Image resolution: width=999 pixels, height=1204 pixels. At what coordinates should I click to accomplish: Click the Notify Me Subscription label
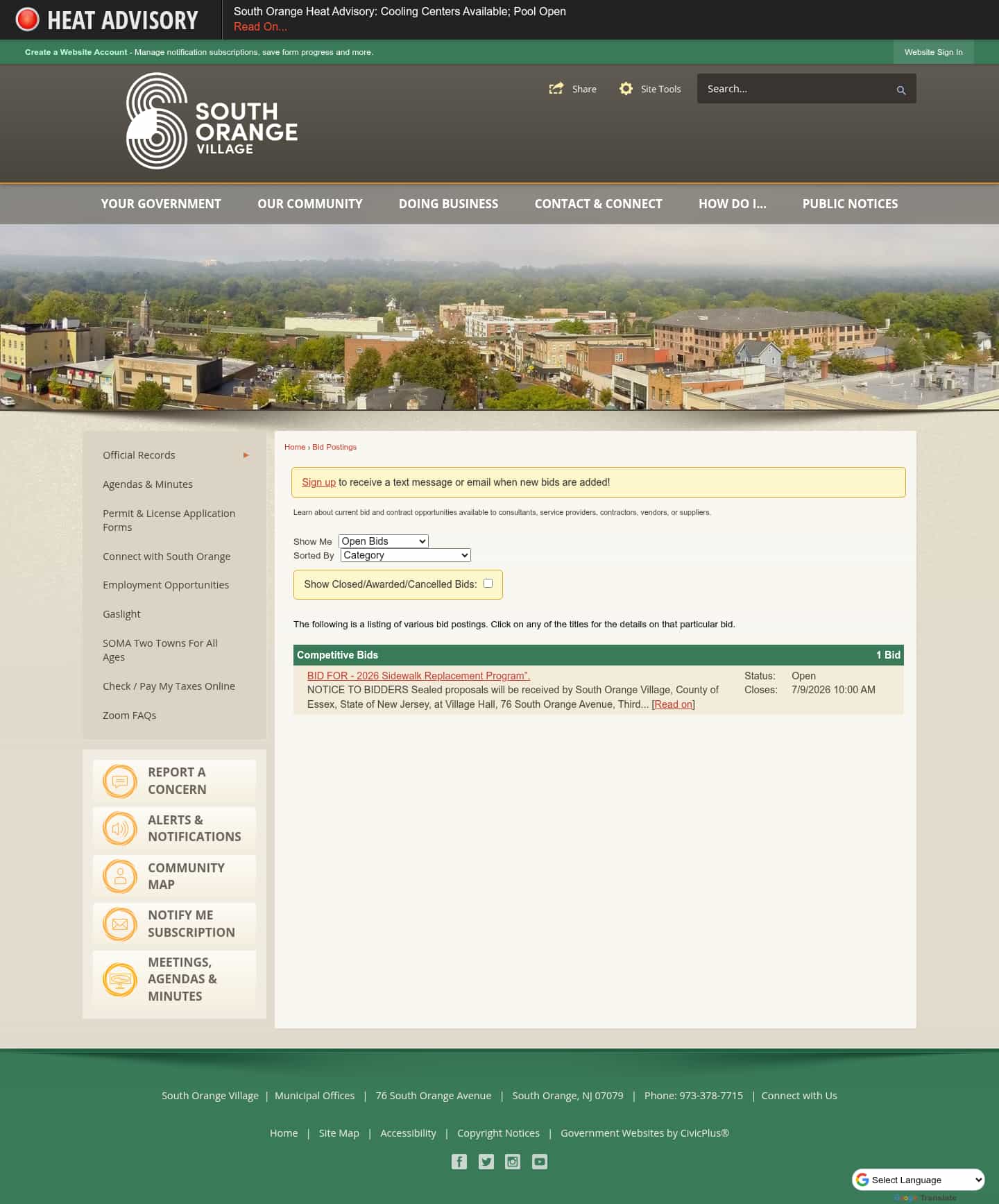(x=191, y=924)
